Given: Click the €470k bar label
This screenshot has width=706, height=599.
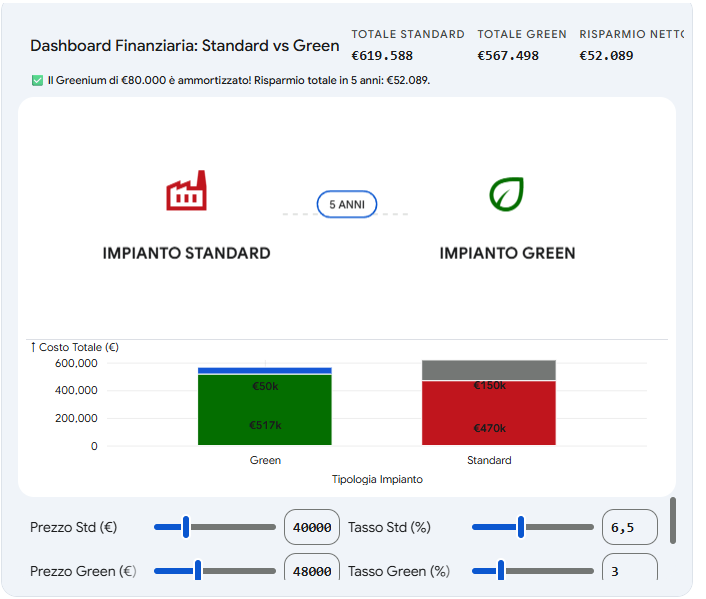Looking at the screenshot, I should (x=489, y=428).
